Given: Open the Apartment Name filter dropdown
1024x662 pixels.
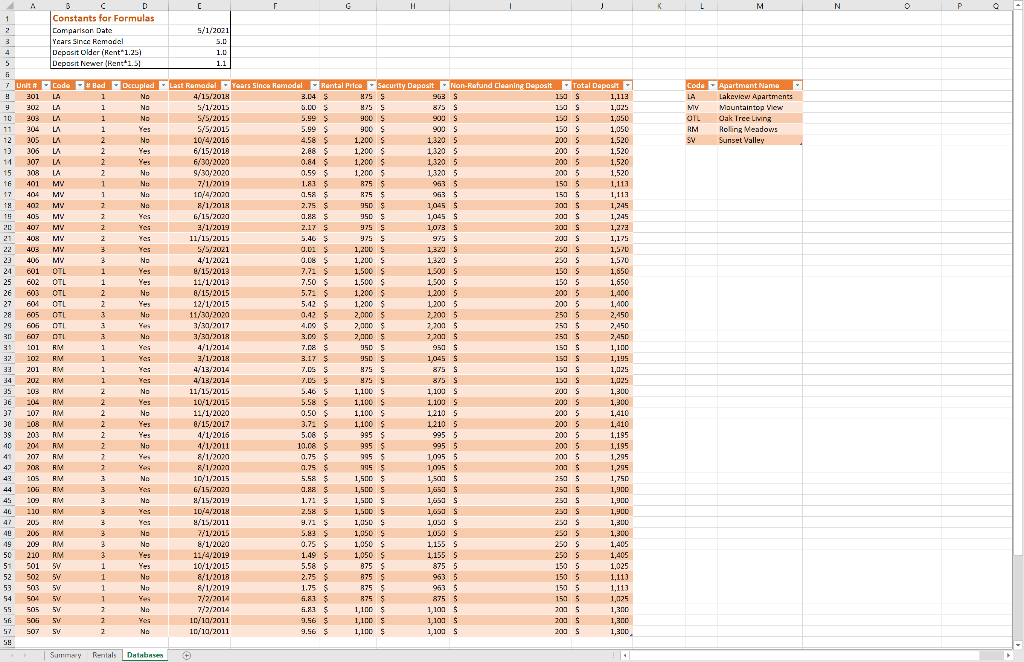Looking at the screenshot, I should click(x=797, y=86).
